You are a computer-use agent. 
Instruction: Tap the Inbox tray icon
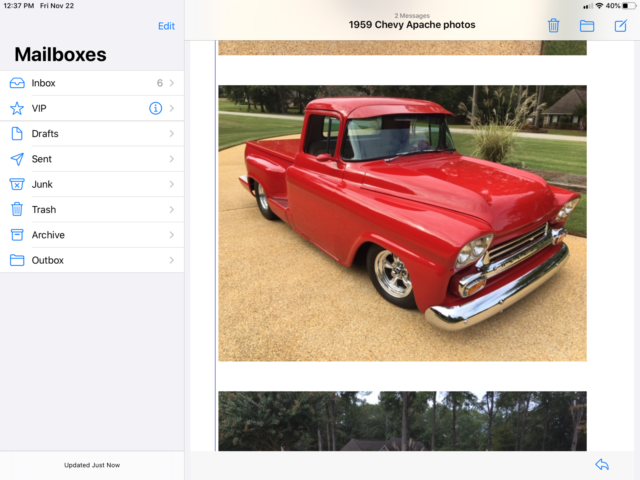coord(17,83)
